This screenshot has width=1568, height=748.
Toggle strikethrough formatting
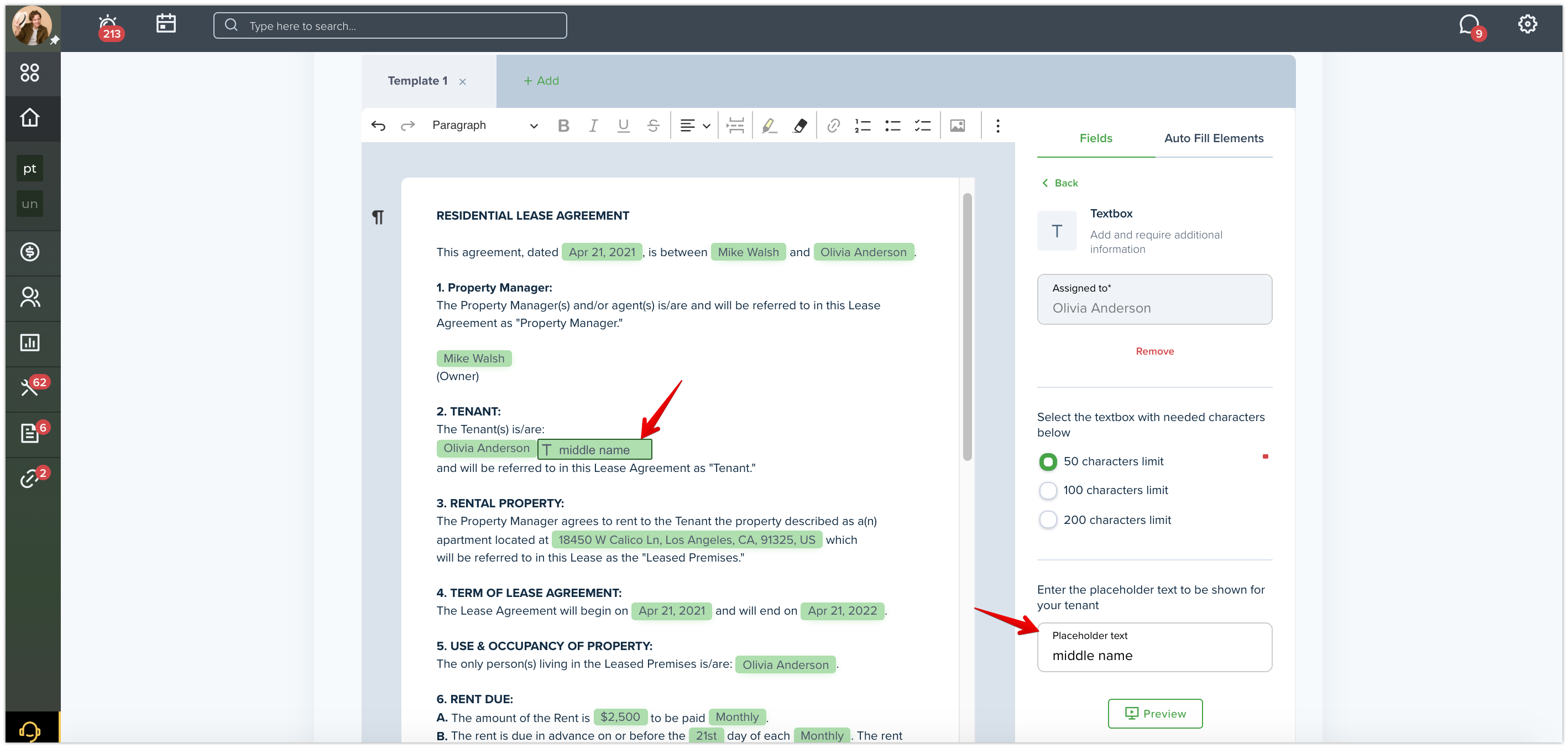tap(653, 126)
